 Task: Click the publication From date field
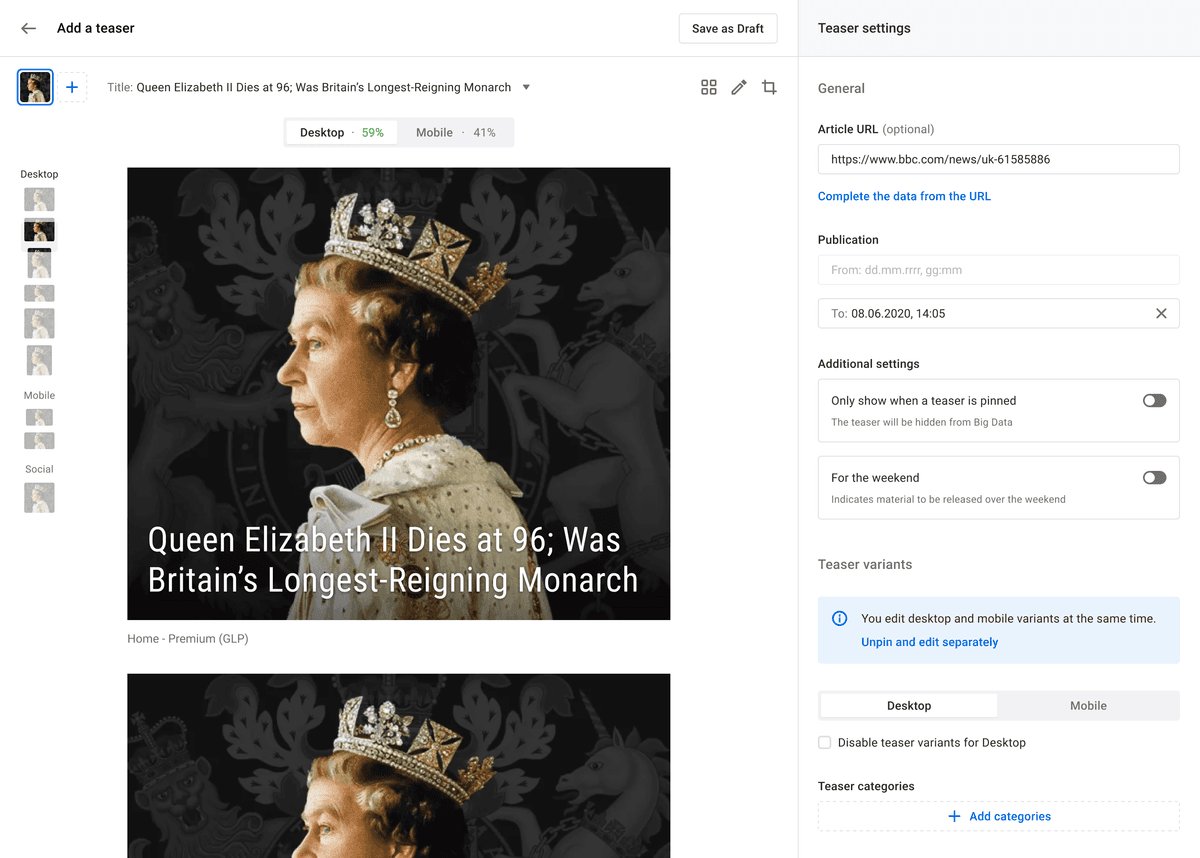coord(999,270)
